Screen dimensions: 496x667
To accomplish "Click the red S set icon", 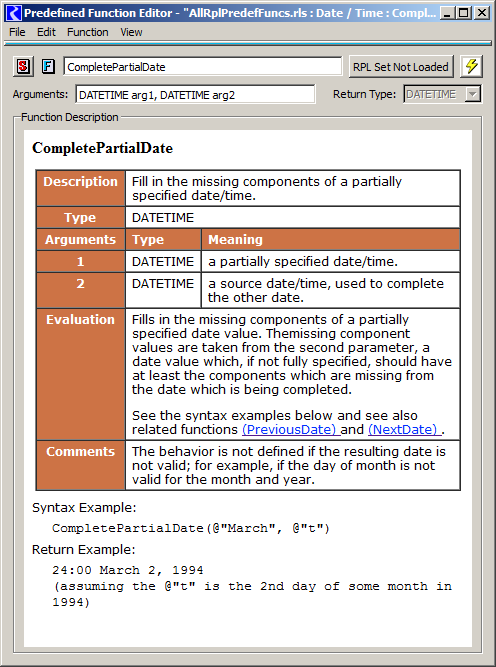I will (x=23, y=66).
